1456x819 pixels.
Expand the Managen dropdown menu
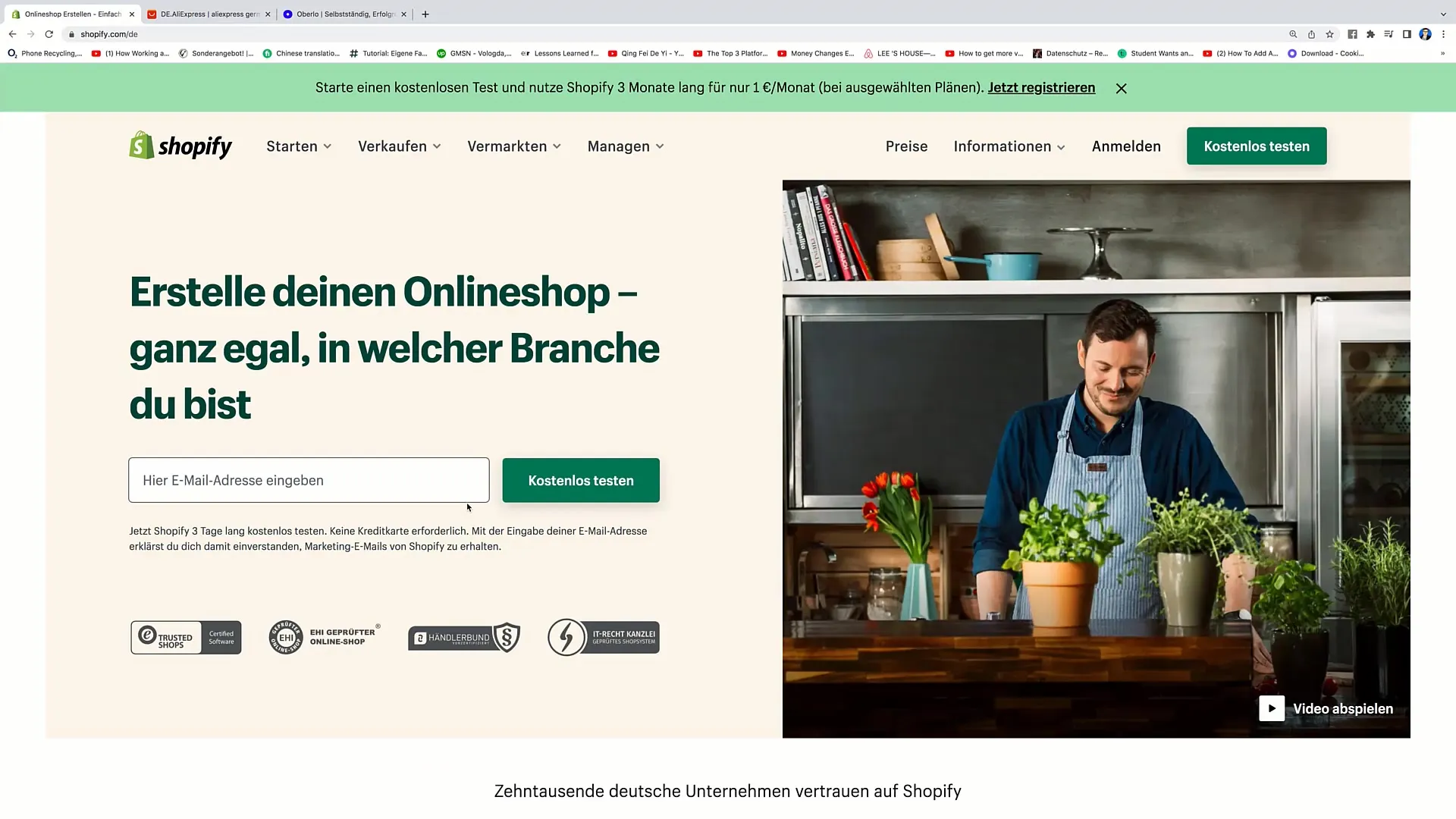coord(626,146)
